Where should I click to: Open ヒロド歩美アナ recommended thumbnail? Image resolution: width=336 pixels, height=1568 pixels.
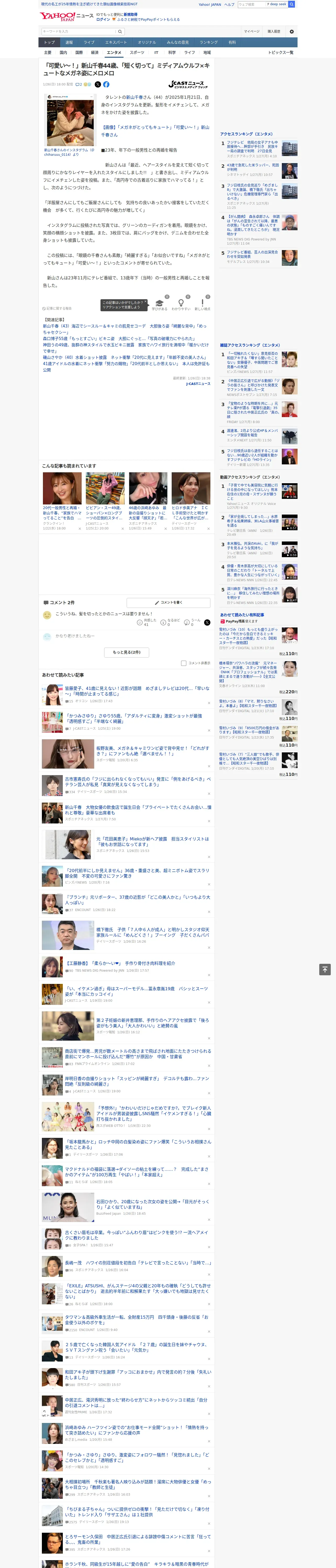(x=191, y=488)
